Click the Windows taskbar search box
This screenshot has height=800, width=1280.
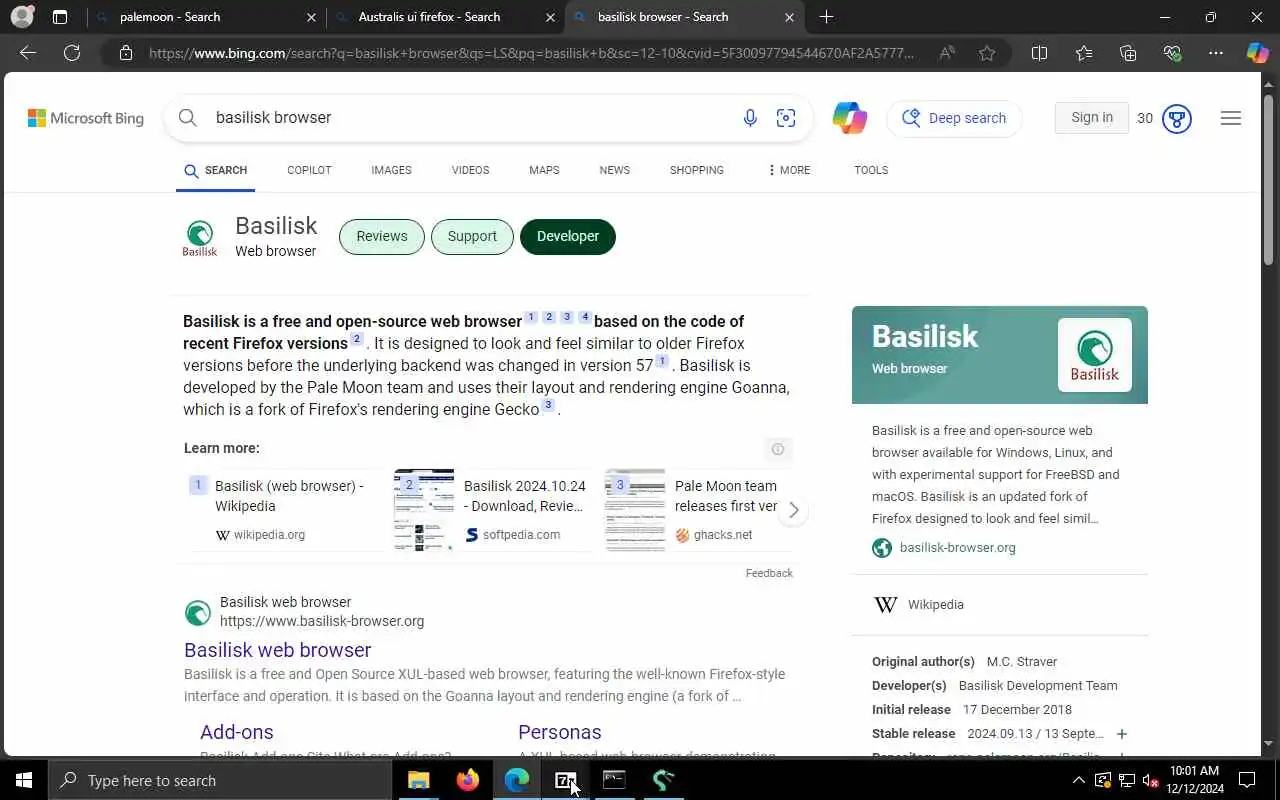[x=220, y=780]
